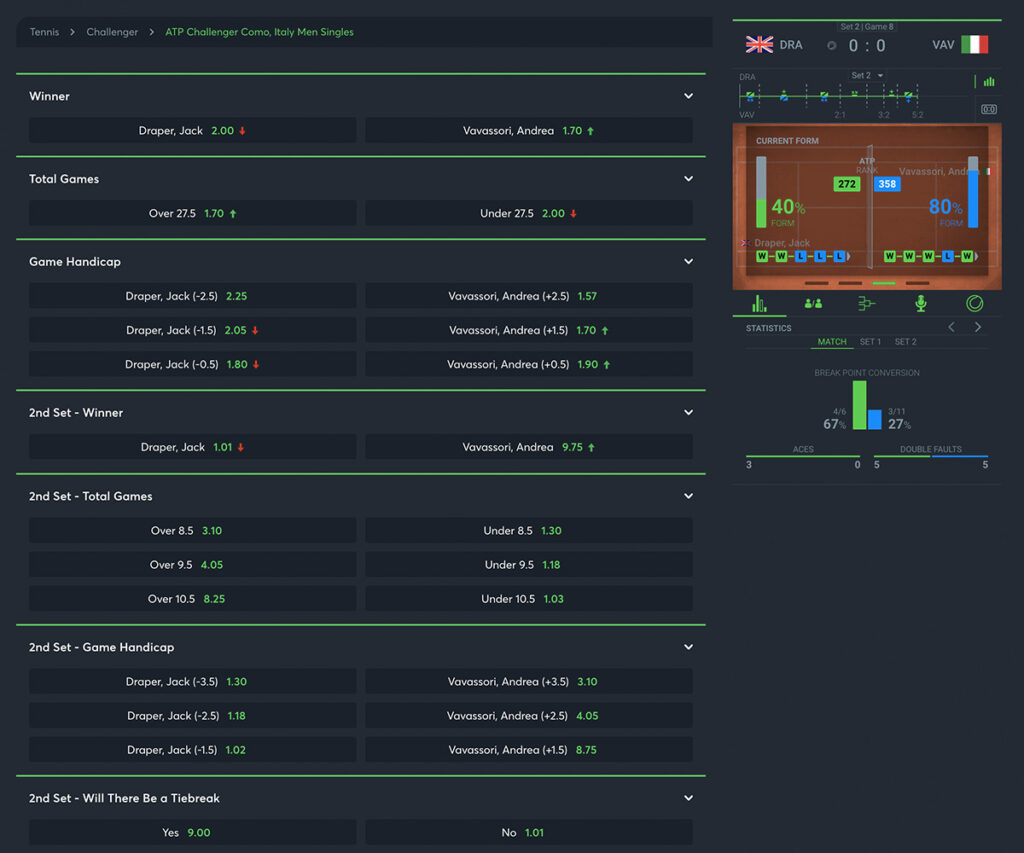The width and height of the screenshot is (1024, 853).
Task: Click Draper's form history arrow after W-W-L-L-L
Action: (x=849, y=257)
